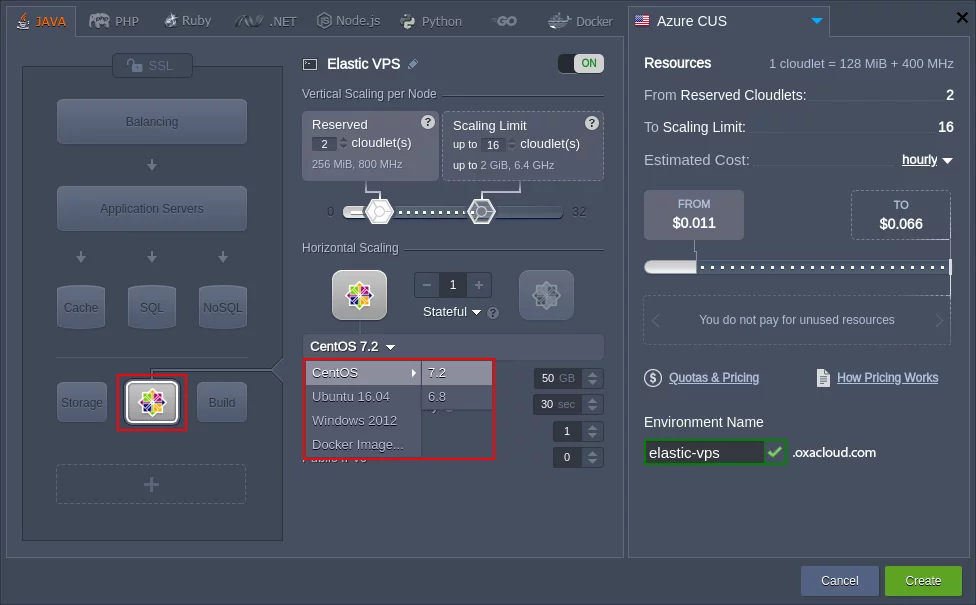Edit the Elastic VPS layer name

click(x=413, y=63)
